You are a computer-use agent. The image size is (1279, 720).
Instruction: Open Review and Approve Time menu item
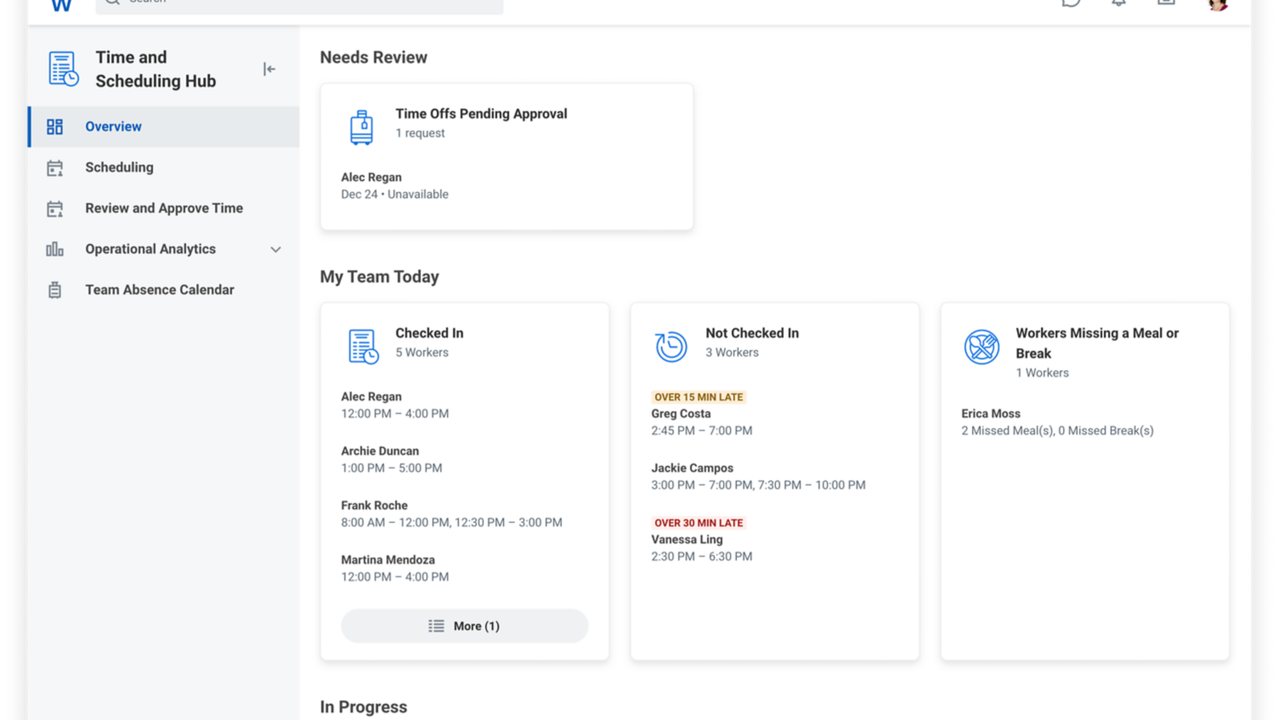click(164, 208)
